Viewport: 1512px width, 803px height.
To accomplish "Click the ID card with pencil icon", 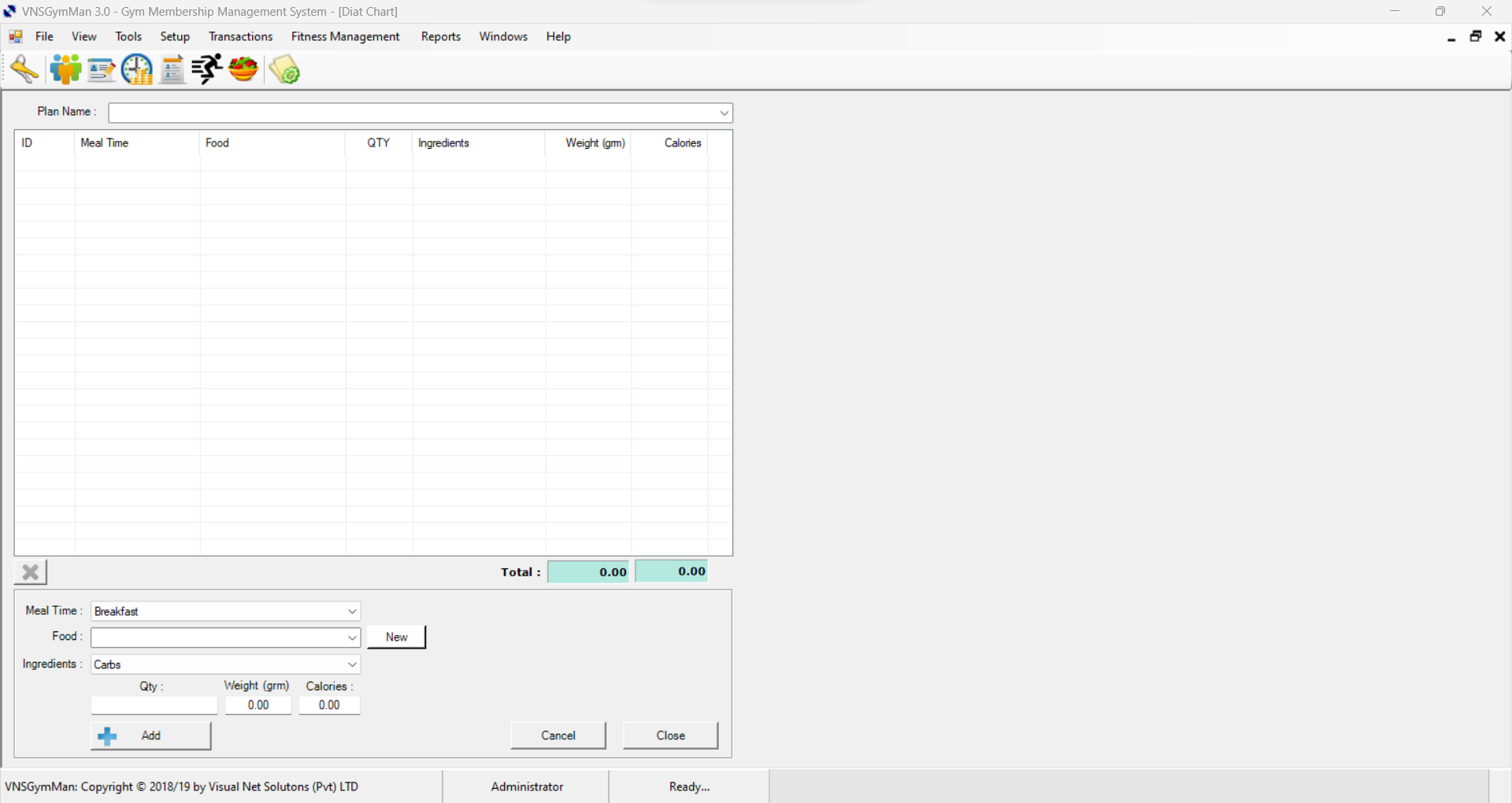I will point(102,70).
